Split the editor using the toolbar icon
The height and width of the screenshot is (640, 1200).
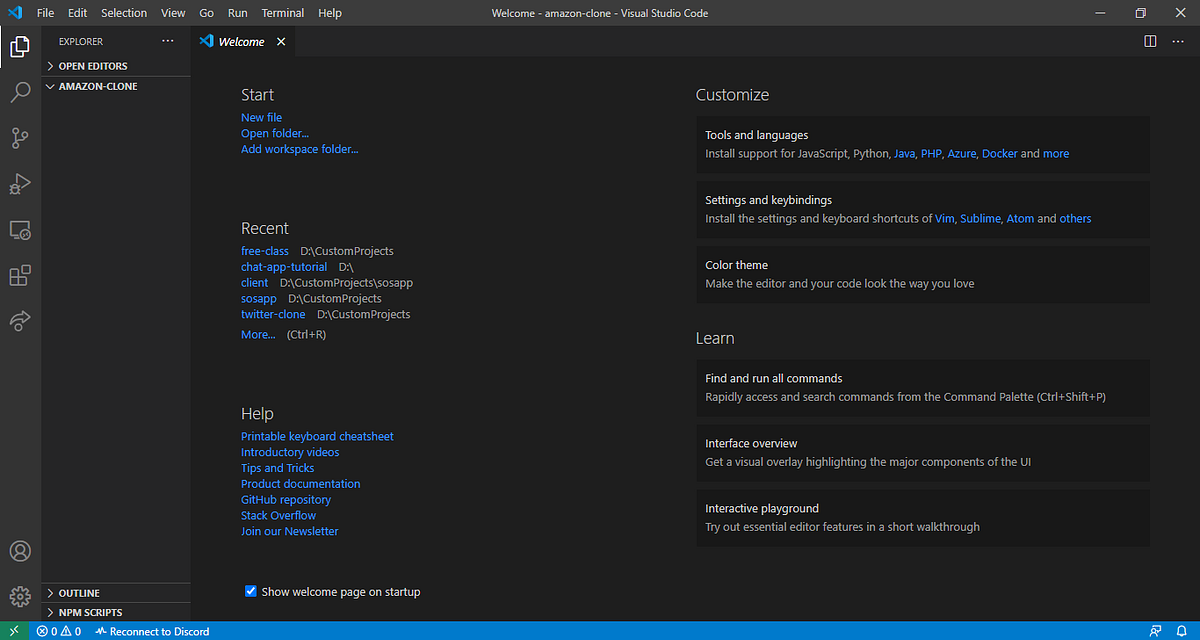[x=1150, y=41]
